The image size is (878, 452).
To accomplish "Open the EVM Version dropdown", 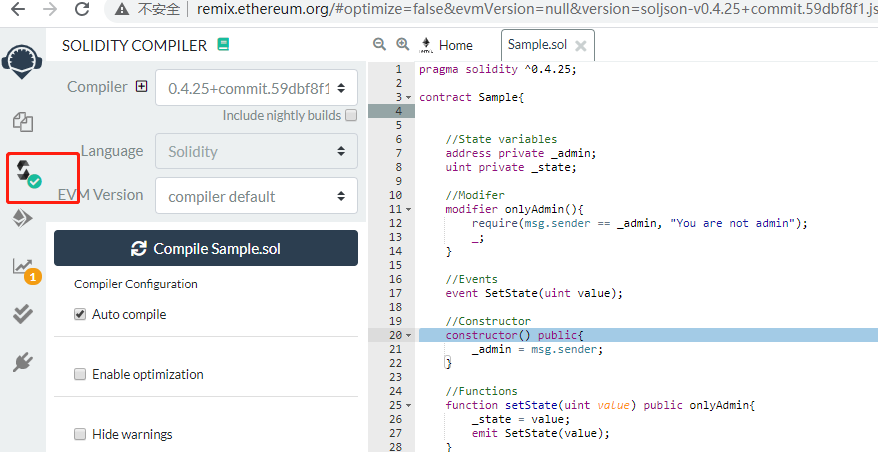I will point(256,196).
